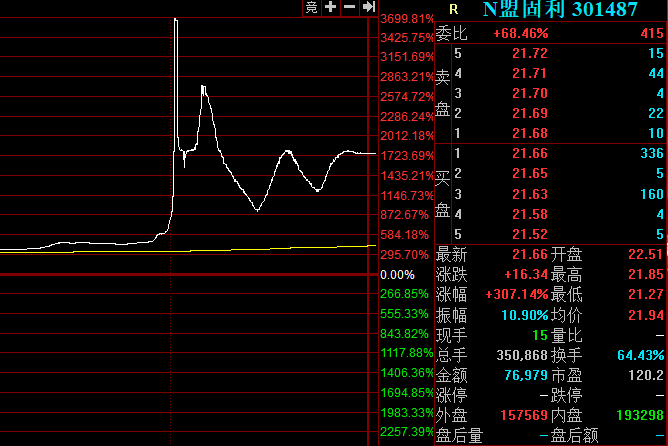Zoom out with the minus icon
This screenshot has height=446, width=668.
349,8
